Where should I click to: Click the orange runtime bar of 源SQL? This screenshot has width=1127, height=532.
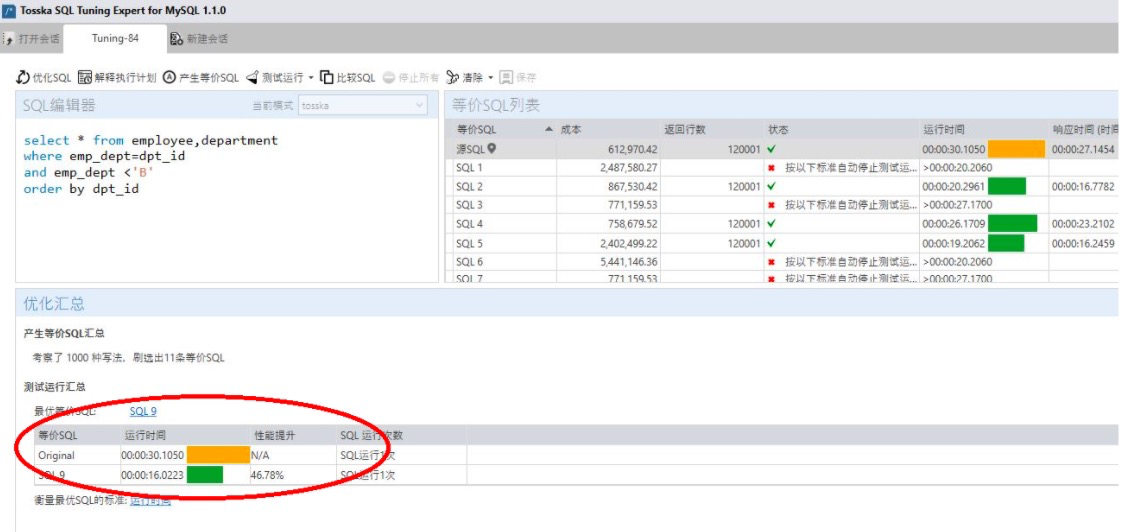[1016, 149]
